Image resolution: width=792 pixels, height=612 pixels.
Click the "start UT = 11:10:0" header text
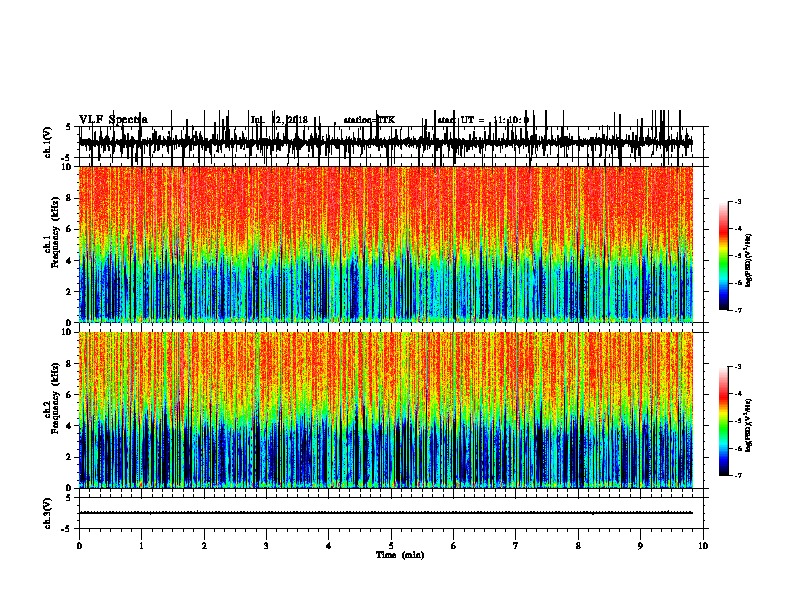click(483, 120)
